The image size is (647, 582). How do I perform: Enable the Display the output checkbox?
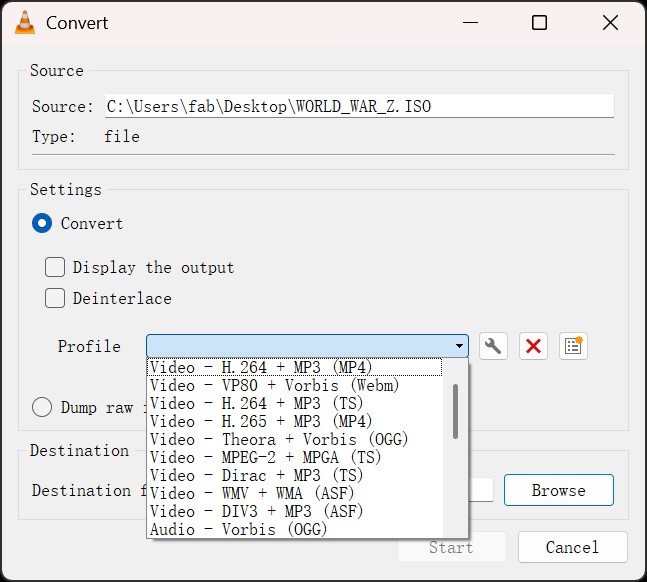pyautogui.click(x=55, y=267)
